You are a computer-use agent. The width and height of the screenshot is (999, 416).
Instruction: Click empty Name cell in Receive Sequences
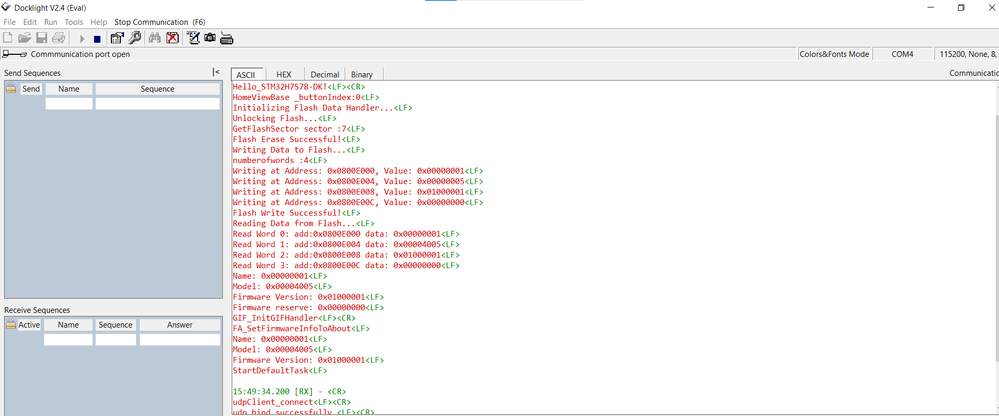(x=68, y=340)
